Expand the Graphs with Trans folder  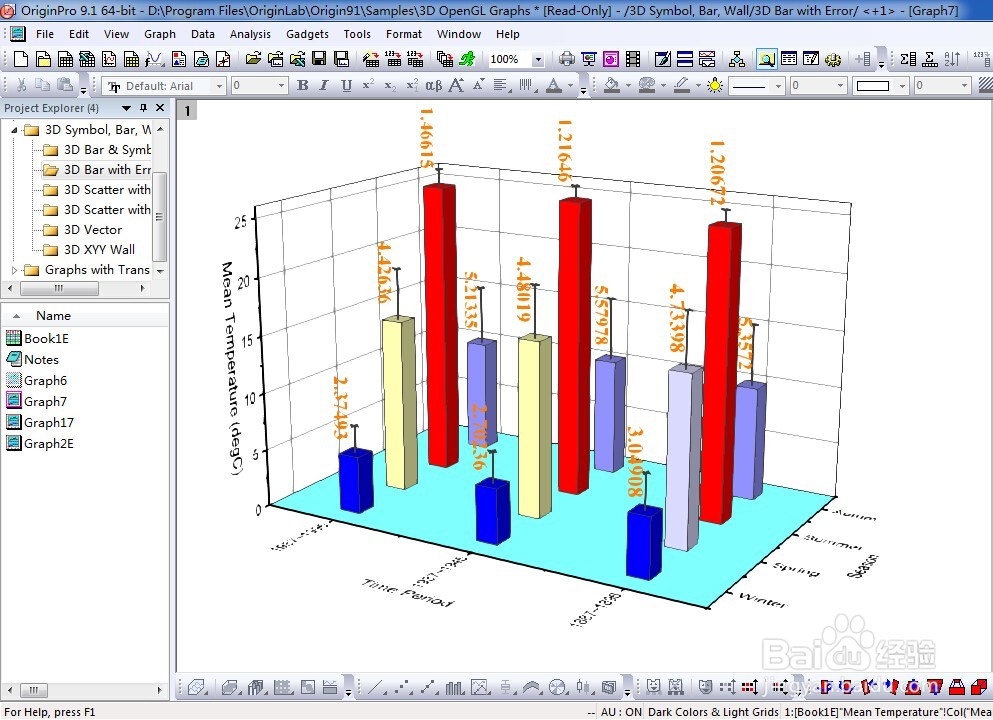(x=15, y=270)
